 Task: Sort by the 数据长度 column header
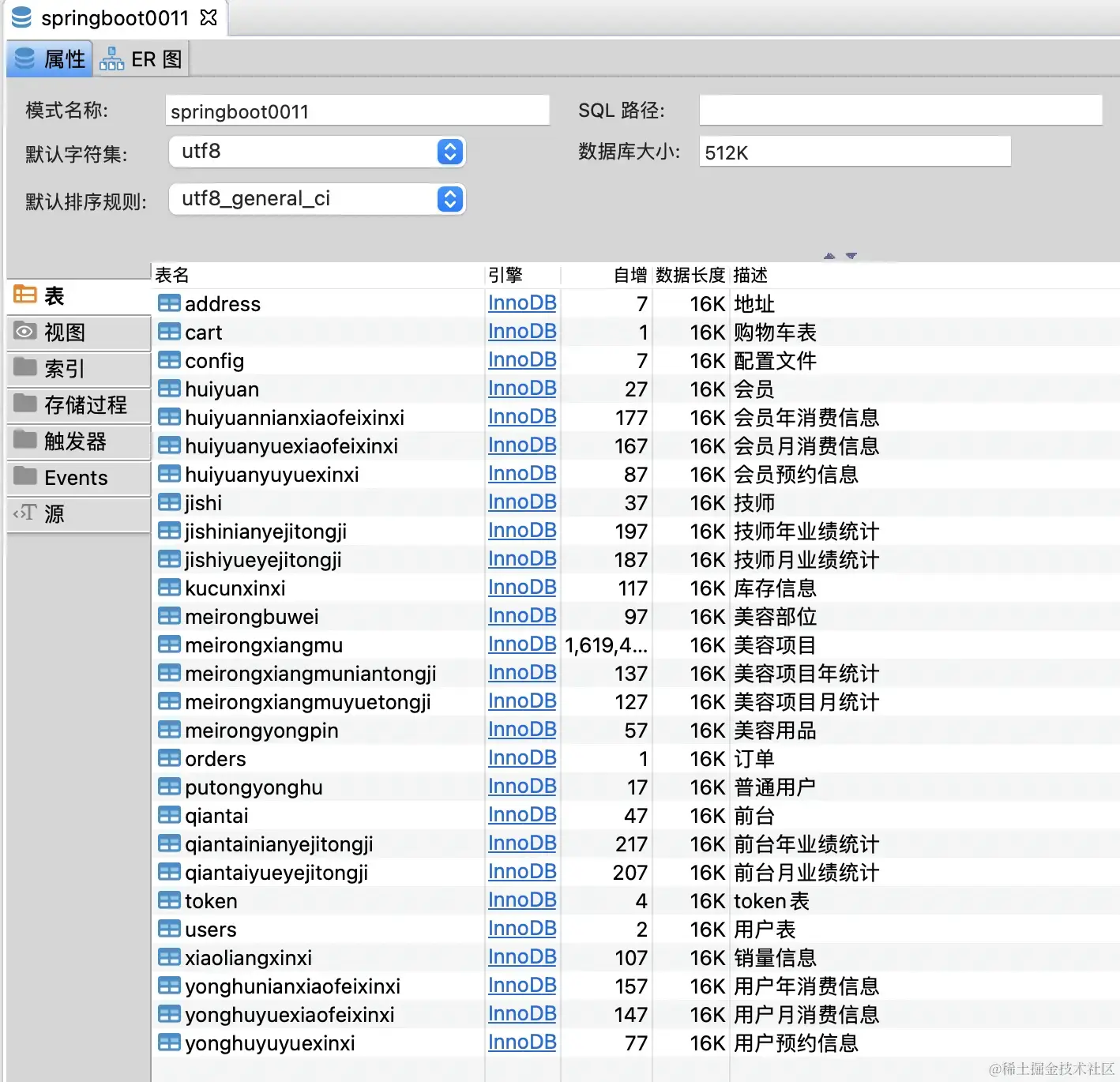click(690, 275)
